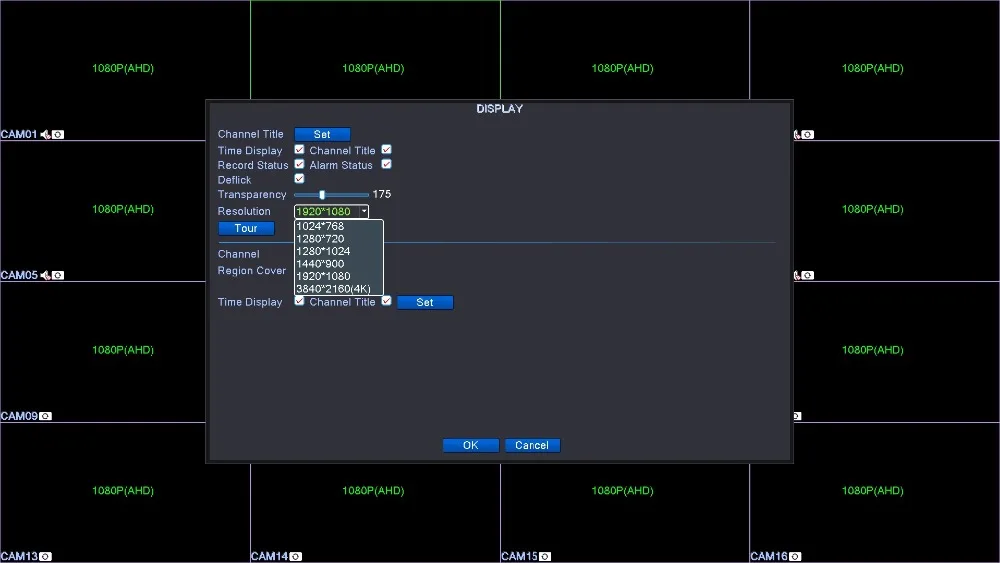Choose 1280*1024 resolution option
The height and width of the screenshot is (563, 1000).
(339, 251)
